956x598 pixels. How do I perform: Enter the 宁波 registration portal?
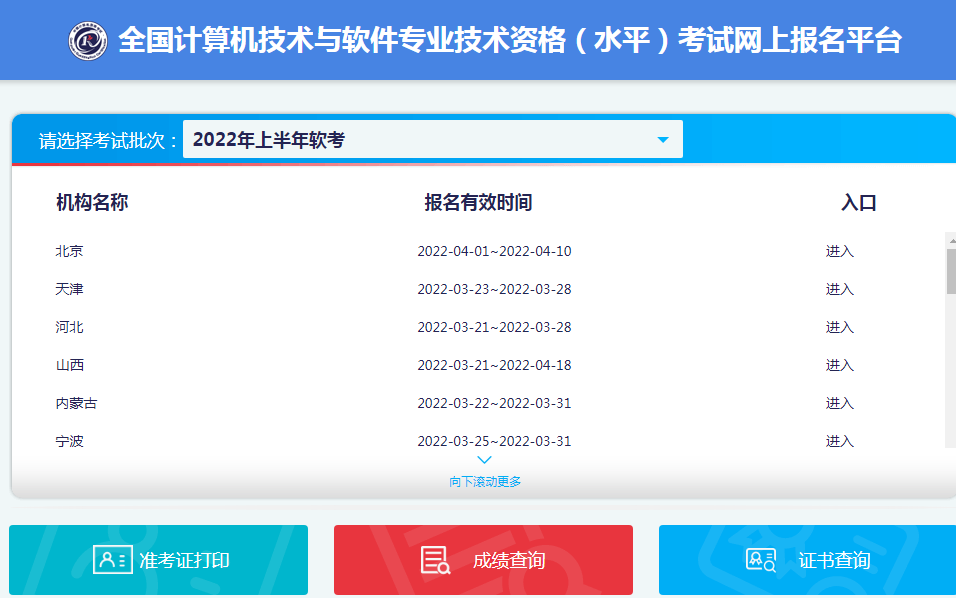tap(839, 441)
